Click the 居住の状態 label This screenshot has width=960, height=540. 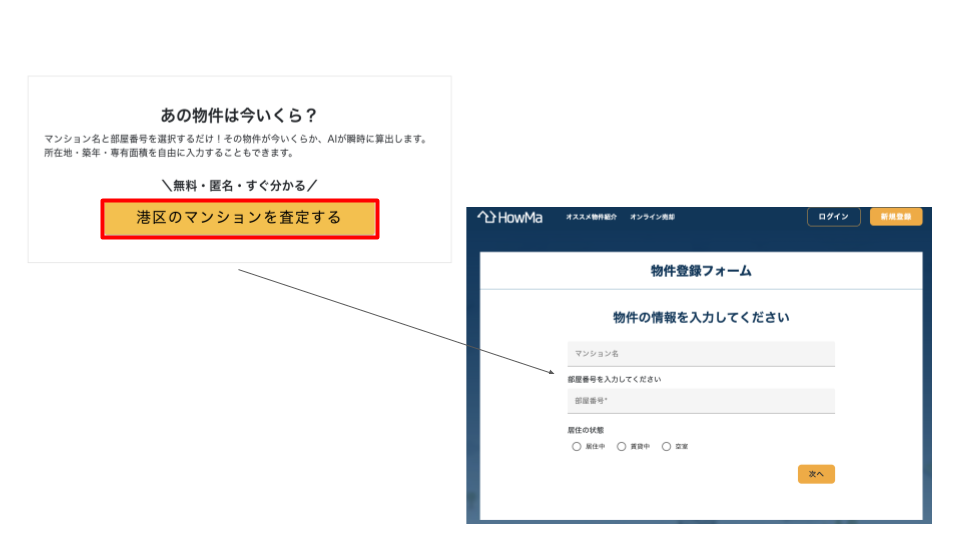(x=586, y=430)
